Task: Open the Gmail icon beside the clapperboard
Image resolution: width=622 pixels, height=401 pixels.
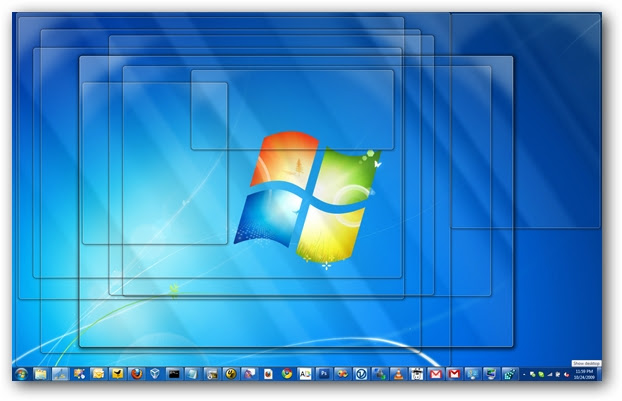Action: [436, 374]
